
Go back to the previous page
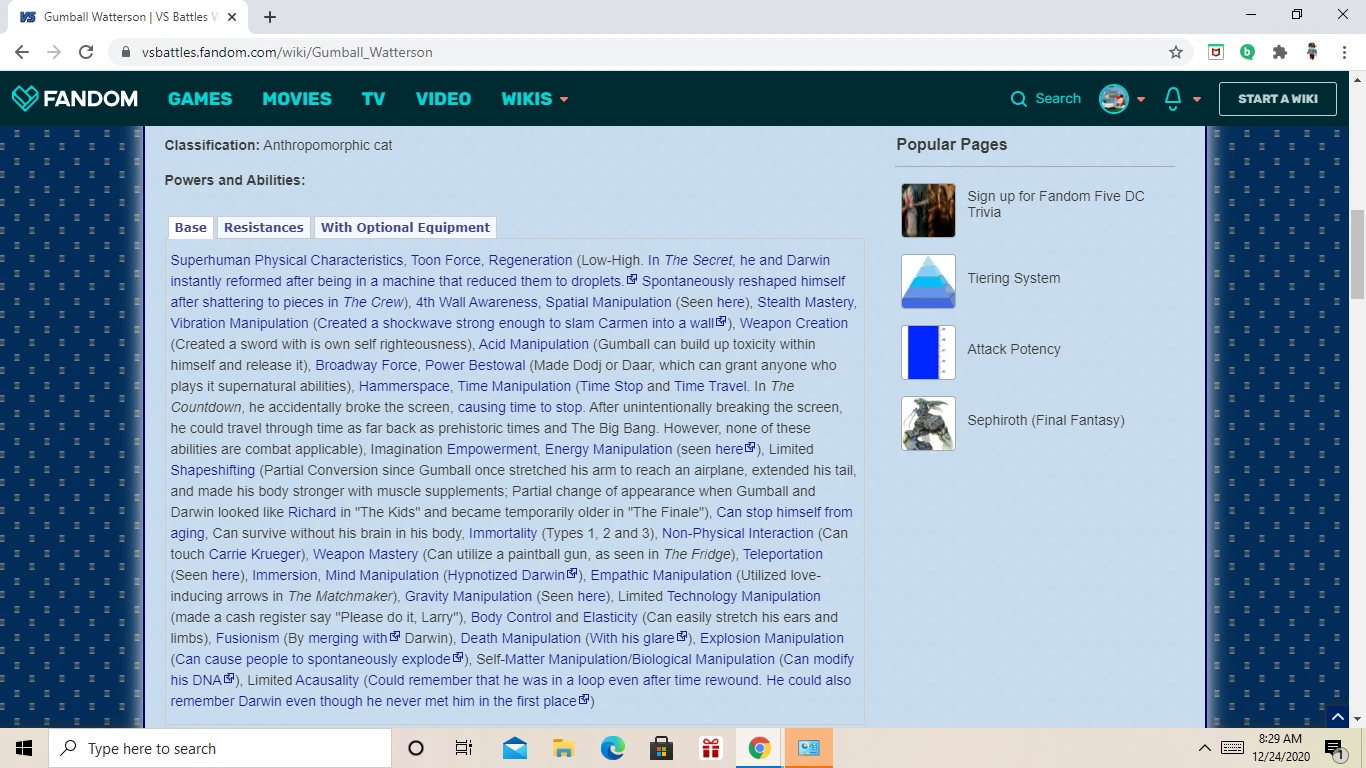tap(22, 52)
